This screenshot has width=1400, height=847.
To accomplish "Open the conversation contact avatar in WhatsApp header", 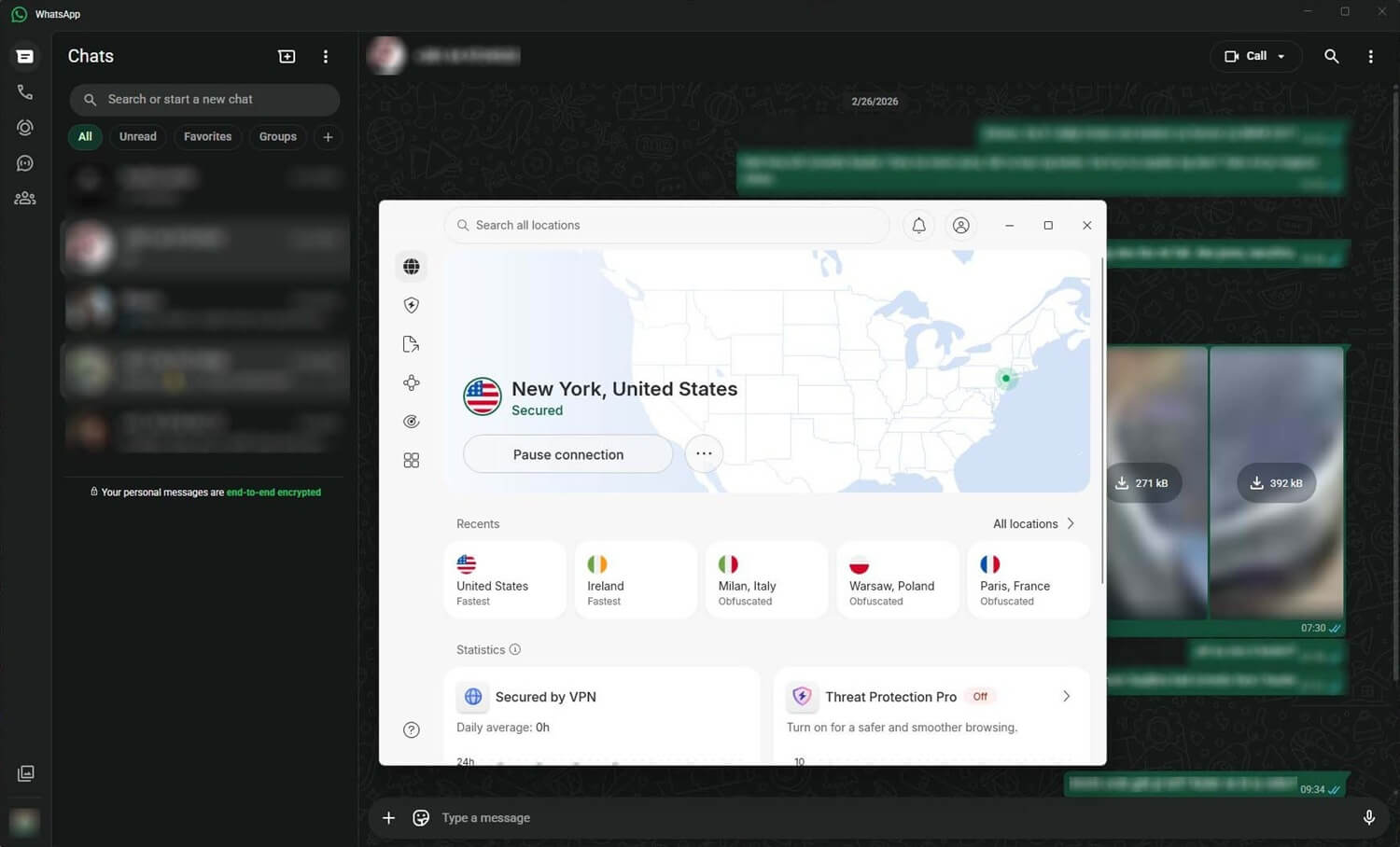I will click(x=386, y=56).
